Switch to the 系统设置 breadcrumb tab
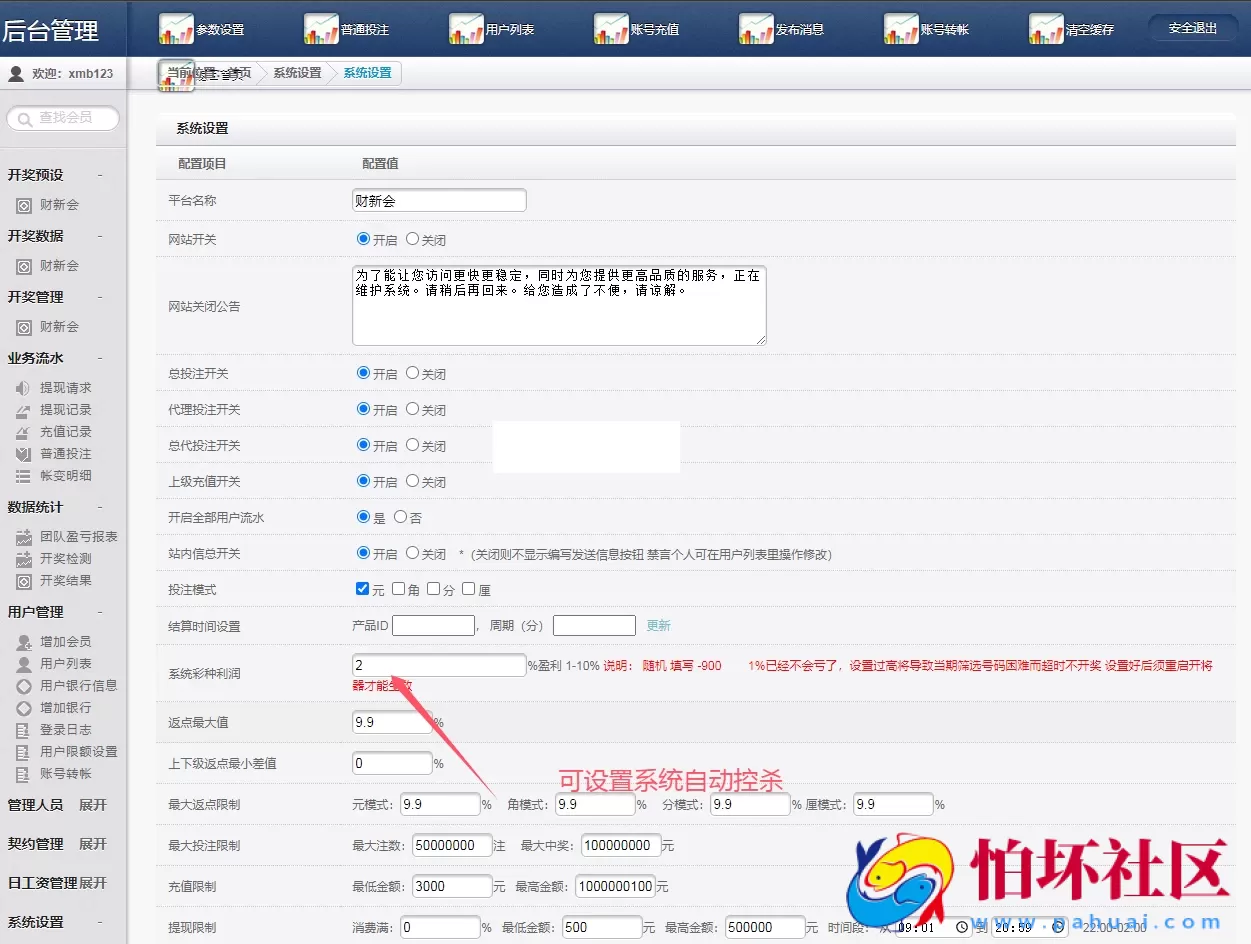Screen dimensions: 1251x944 click(368, 72)
